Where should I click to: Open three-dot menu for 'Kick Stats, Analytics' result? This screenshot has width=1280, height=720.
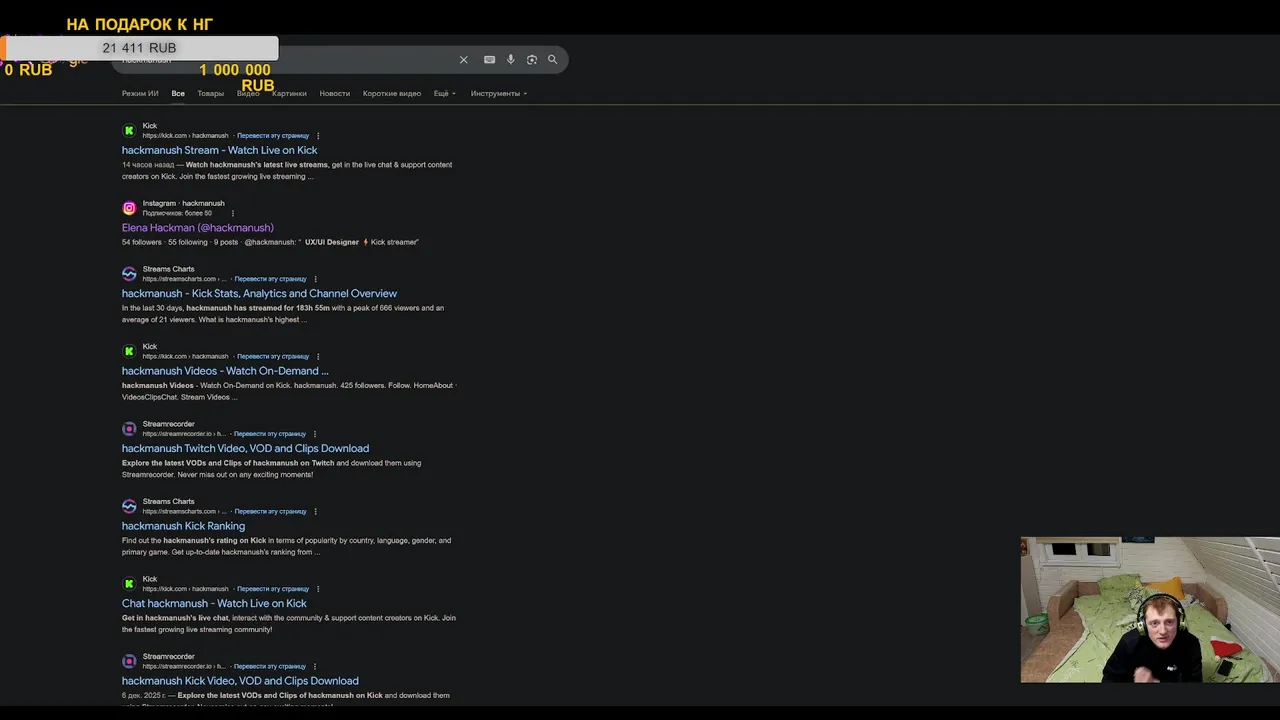coord(316,279)
